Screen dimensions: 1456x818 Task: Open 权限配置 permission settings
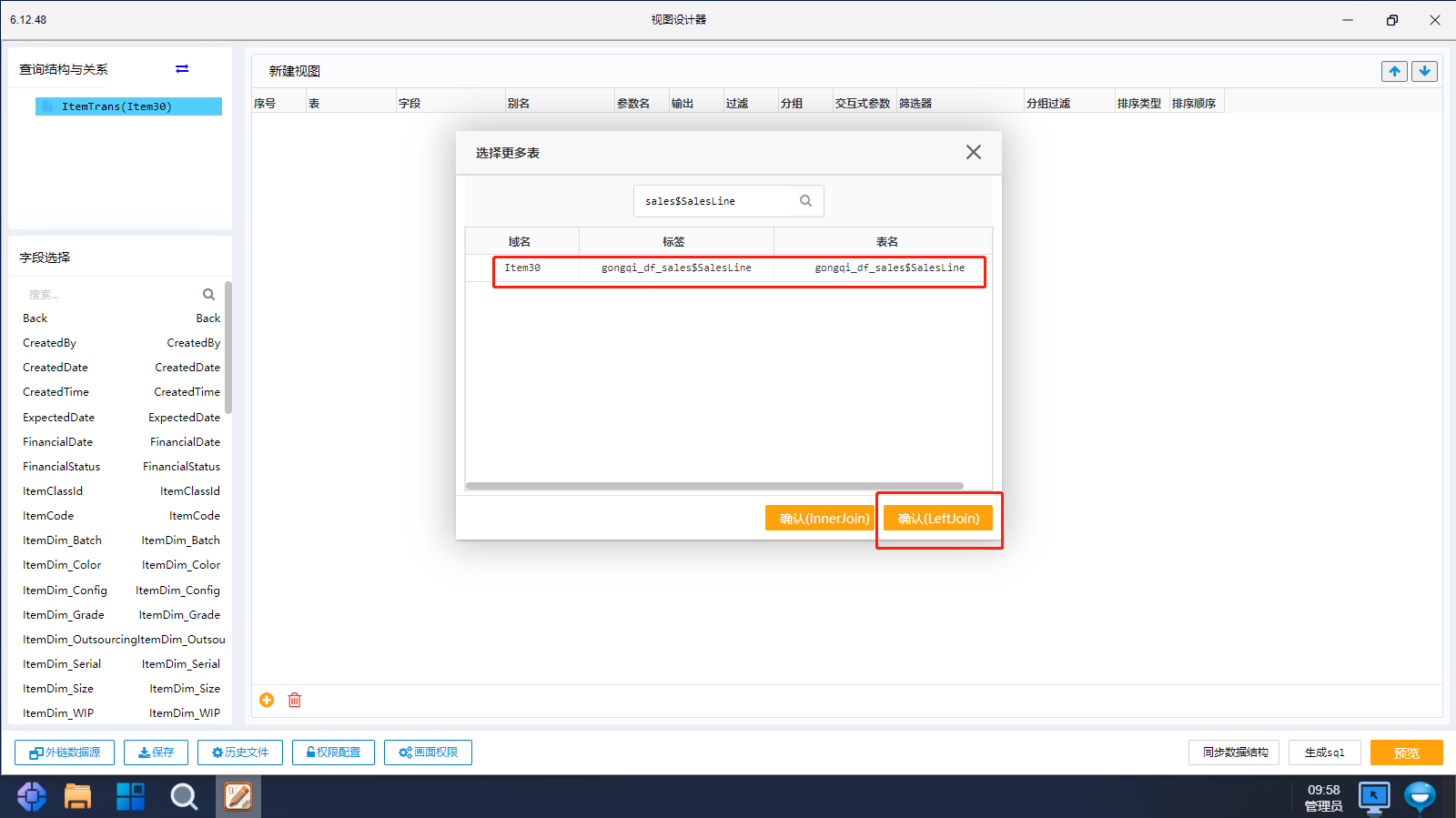click(x=333, y=752)
